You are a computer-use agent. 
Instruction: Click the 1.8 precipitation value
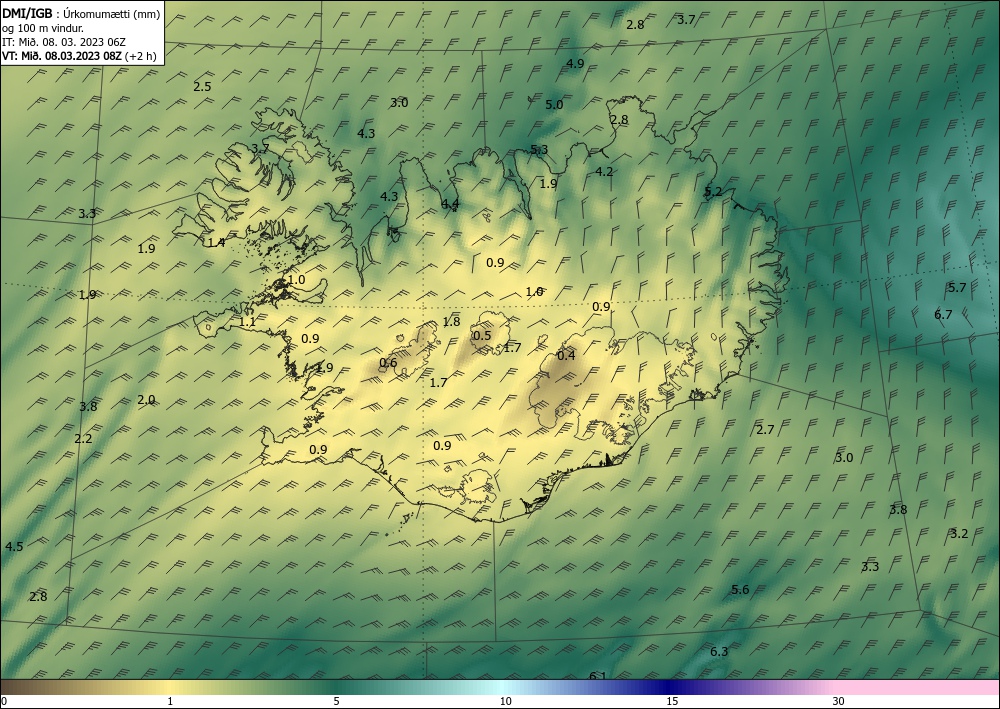coord(451,322)
